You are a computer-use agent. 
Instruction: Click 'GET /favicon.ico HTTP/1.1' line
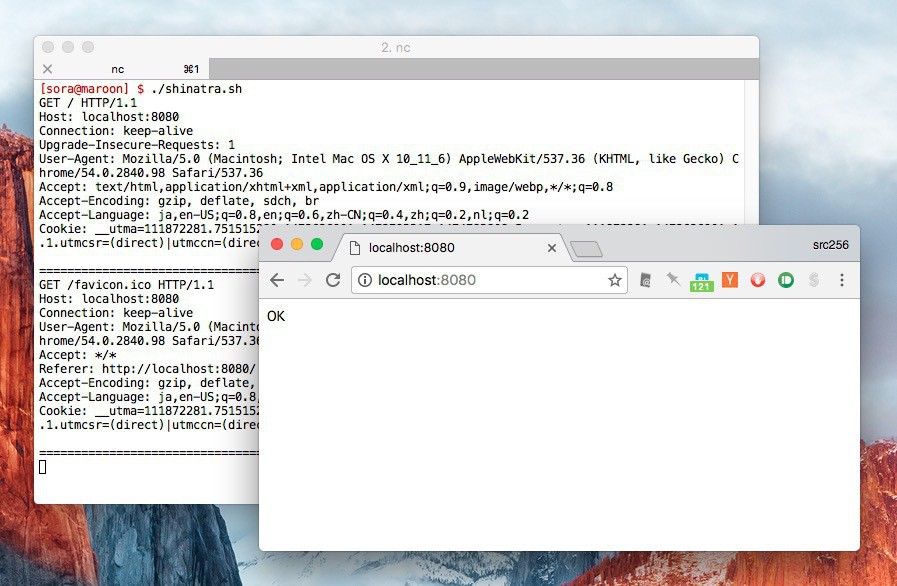[x=126, y=285]
